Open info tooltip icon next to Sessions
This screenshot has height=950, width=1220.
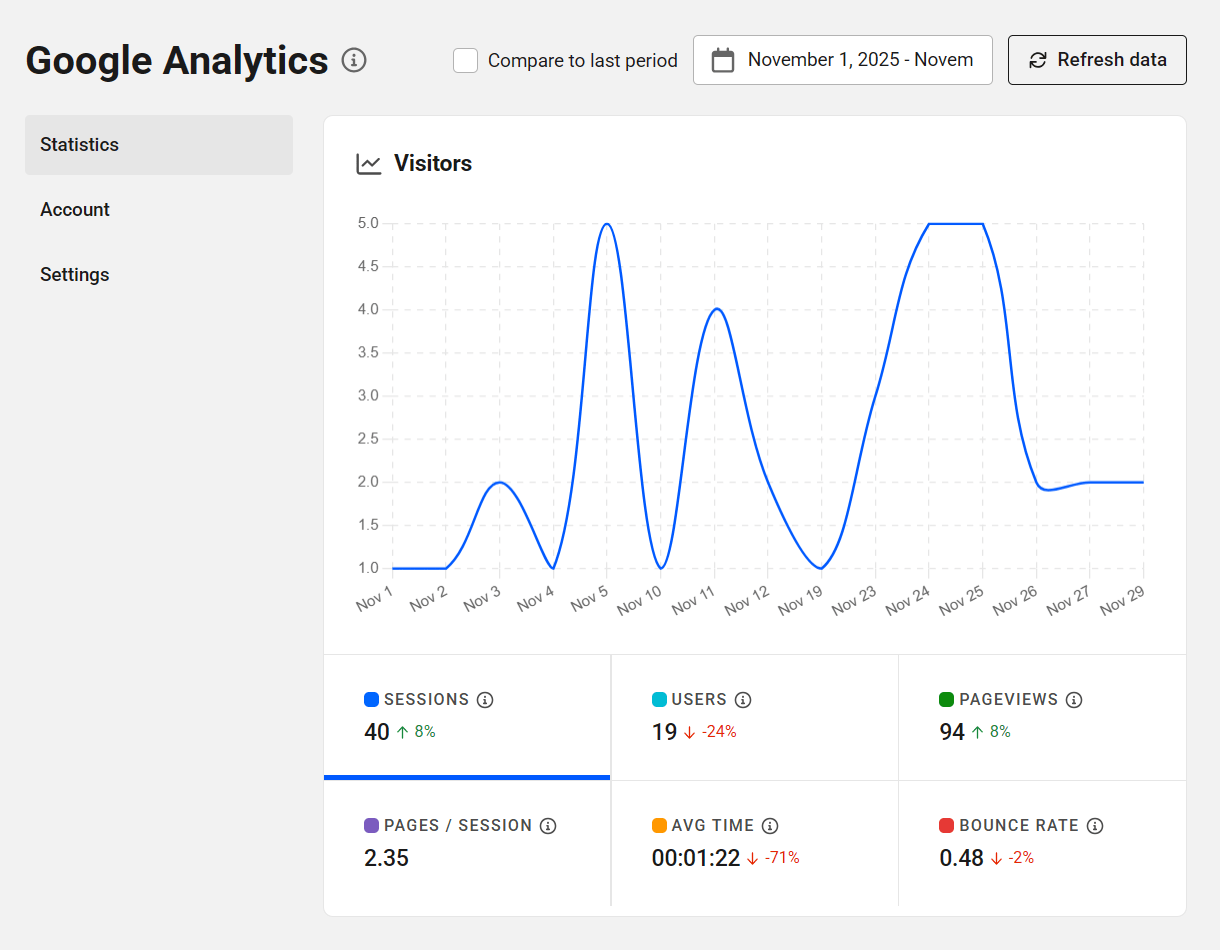click(x=485, y=700)
